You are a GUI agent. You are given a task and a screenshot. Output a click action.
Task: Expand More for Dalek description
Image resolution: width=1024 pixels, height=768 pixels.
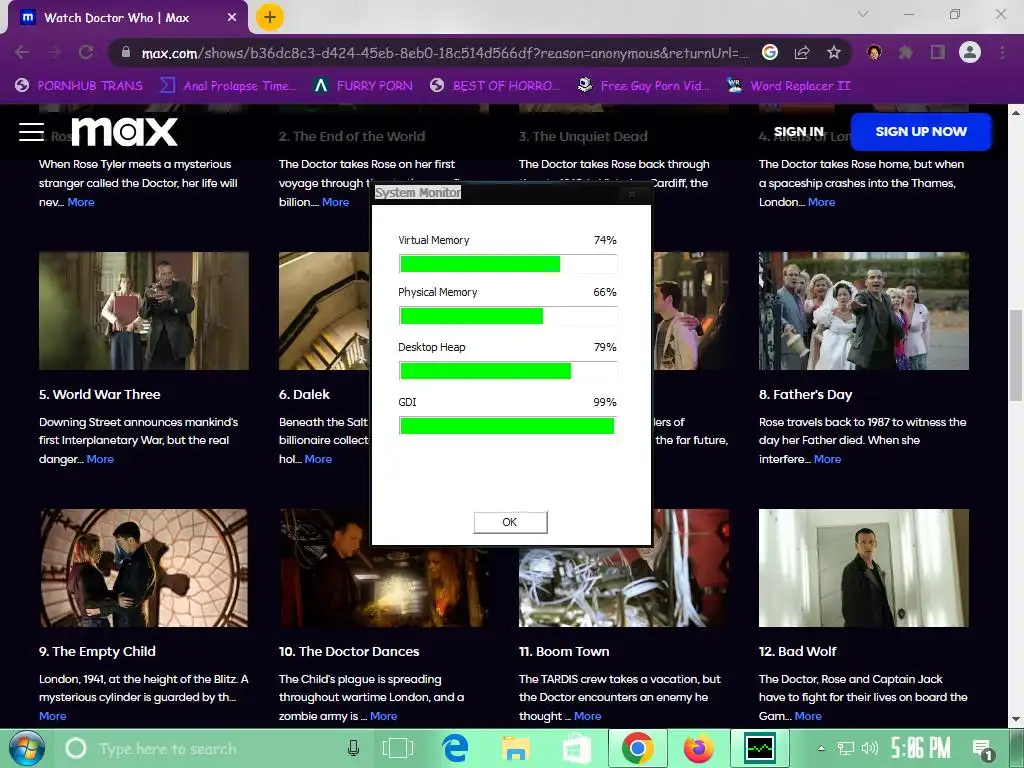[318, 459]
